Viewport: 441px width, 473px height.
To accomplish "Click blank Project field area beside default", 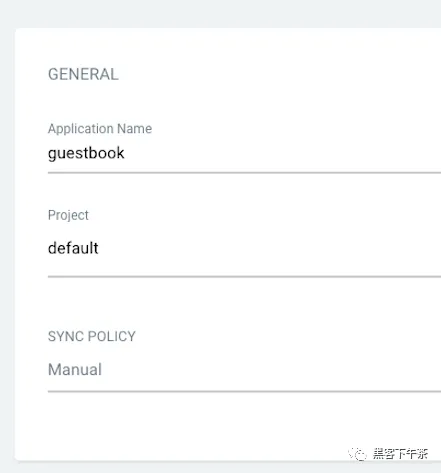I will [270, 248].
